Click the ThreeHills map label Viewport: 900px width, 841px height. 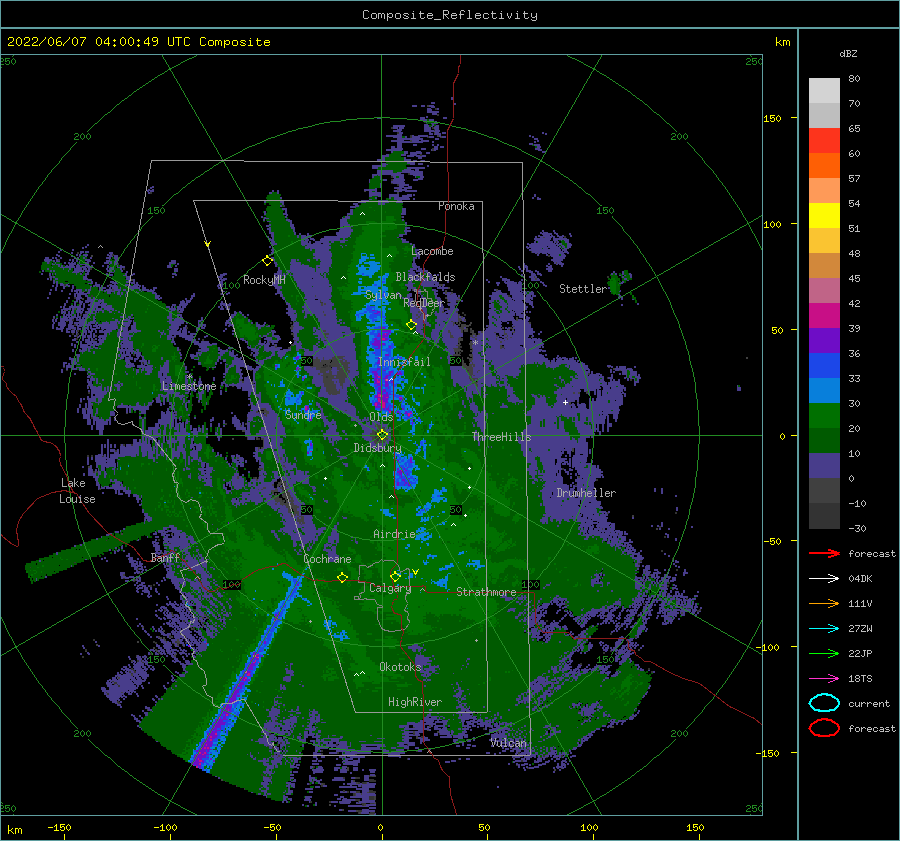click(x=502, y=437)
